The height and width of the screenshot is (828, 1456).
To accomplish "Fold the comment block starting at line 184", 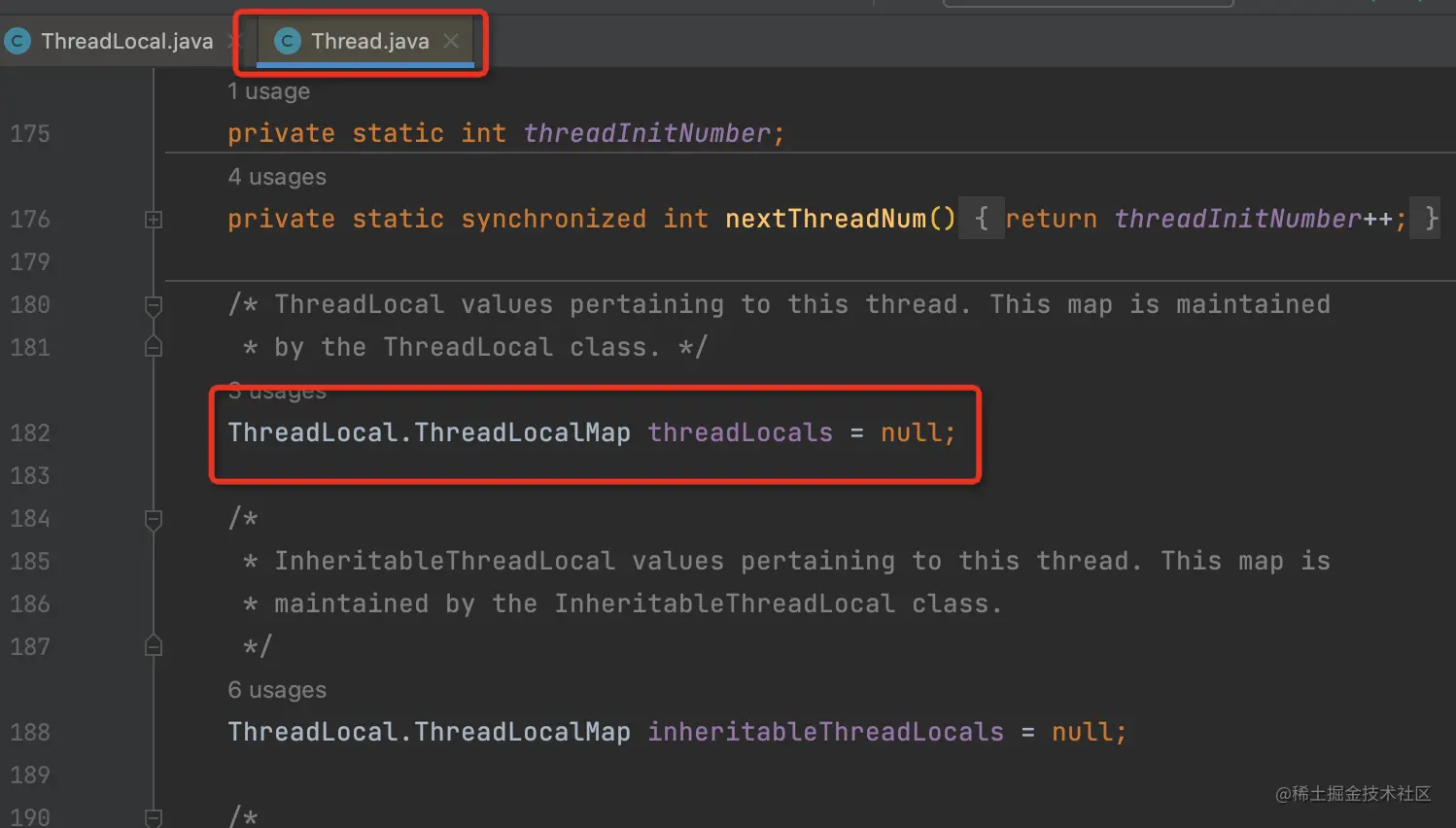I will 154,520.
